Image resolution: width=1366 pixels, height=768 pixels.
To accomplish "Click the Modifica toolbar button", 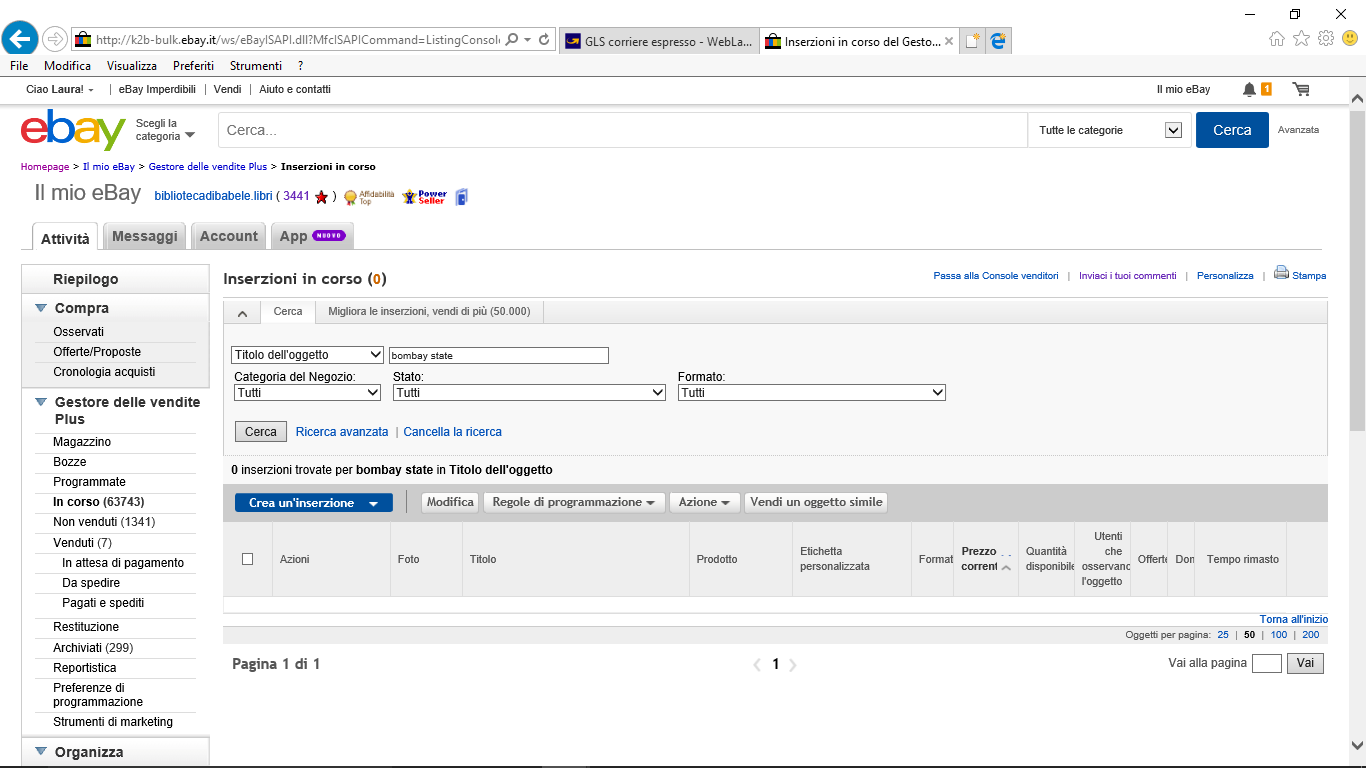I will coord(450,502).
